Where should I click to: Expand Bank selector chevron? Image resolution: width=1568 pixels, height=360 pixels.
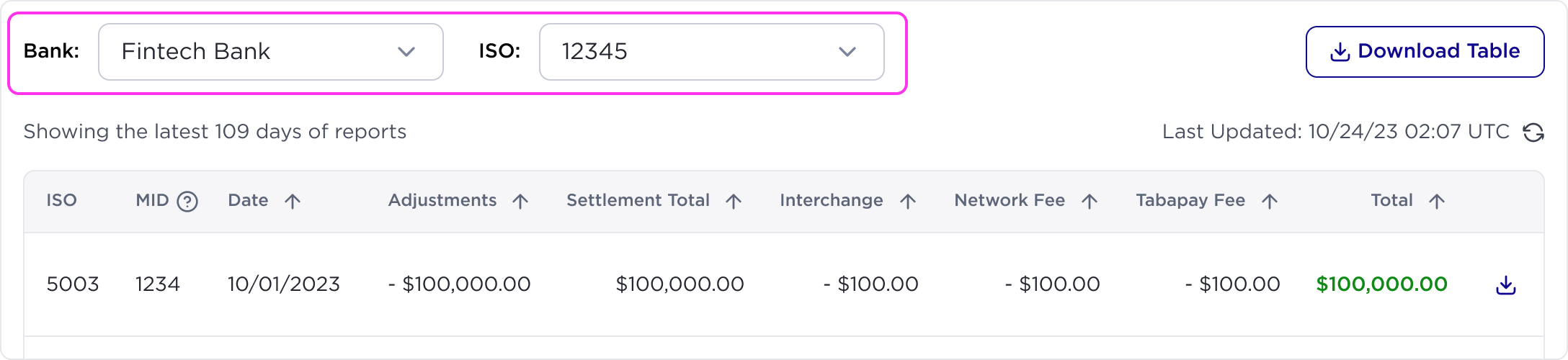click(x=406, y=52)
